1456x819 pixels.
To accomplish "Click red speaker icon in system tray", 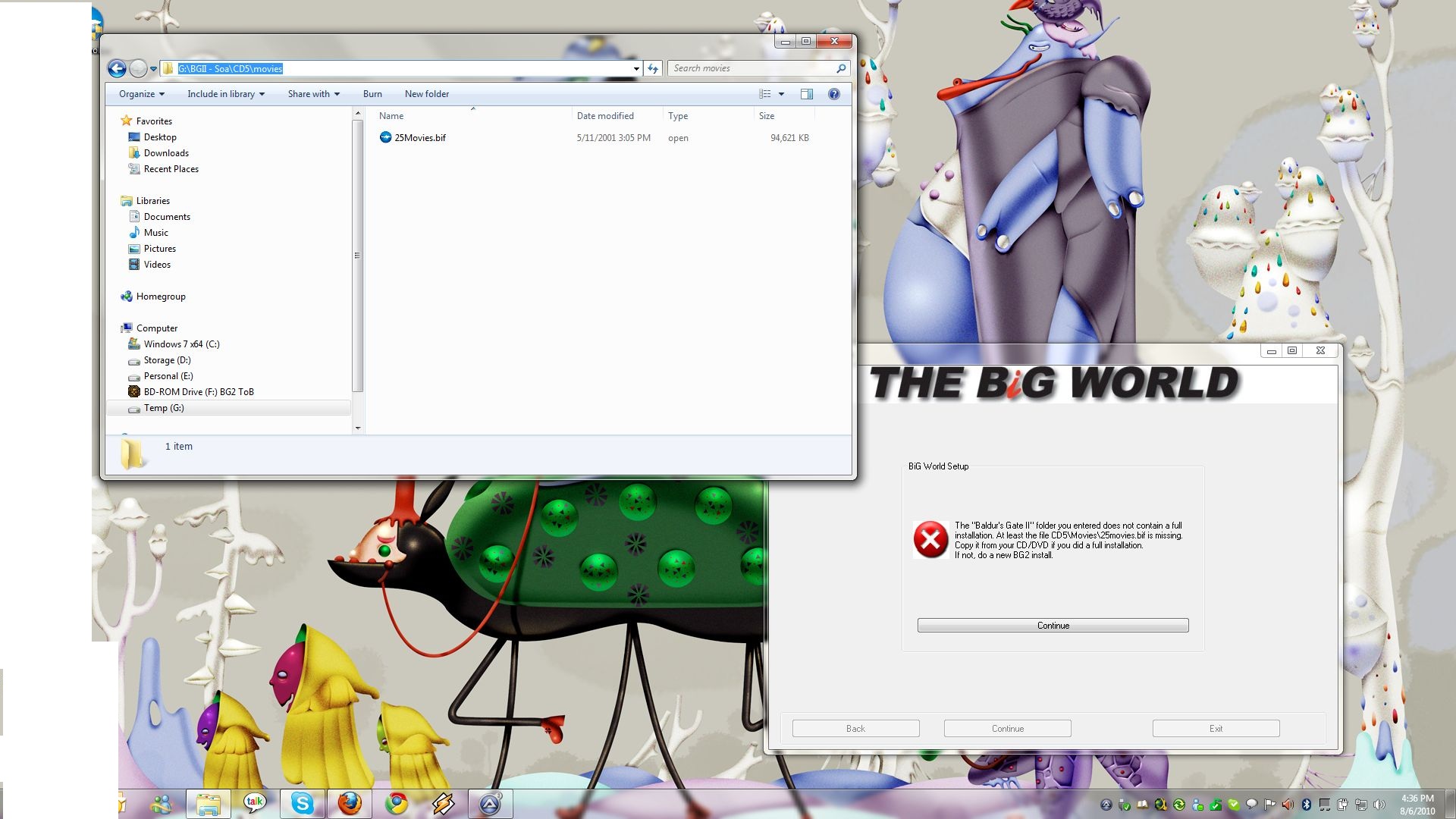I will point(1288,805).
